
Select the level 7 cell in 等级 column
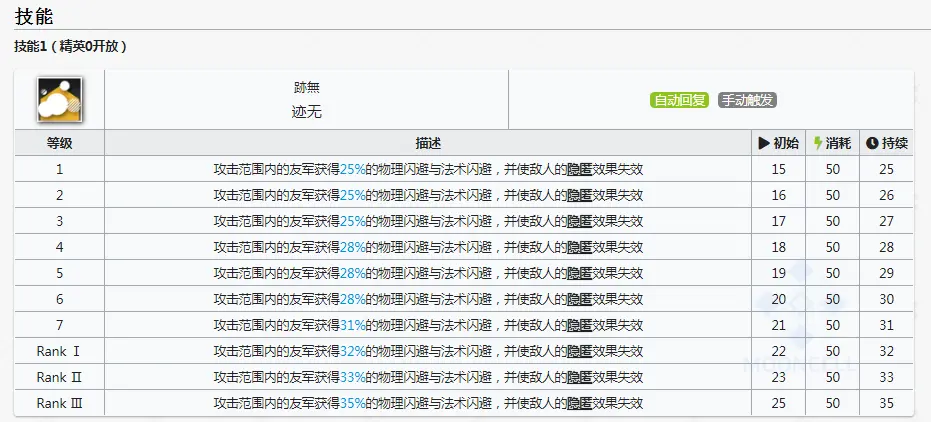tap(59, 325)
